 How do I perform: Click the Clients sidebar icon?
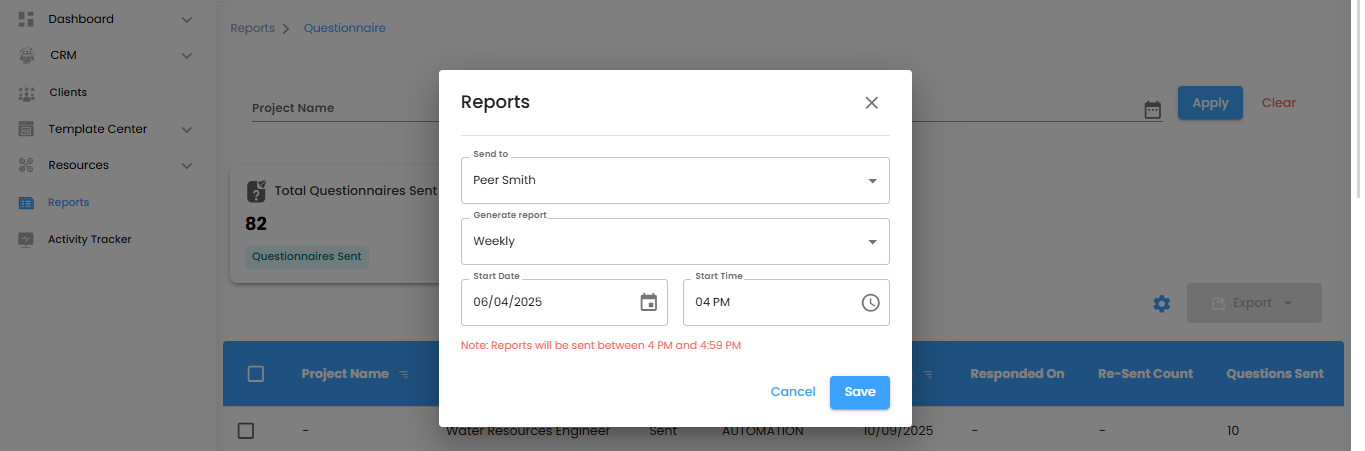pyautogui.click(x=26, y=93)
